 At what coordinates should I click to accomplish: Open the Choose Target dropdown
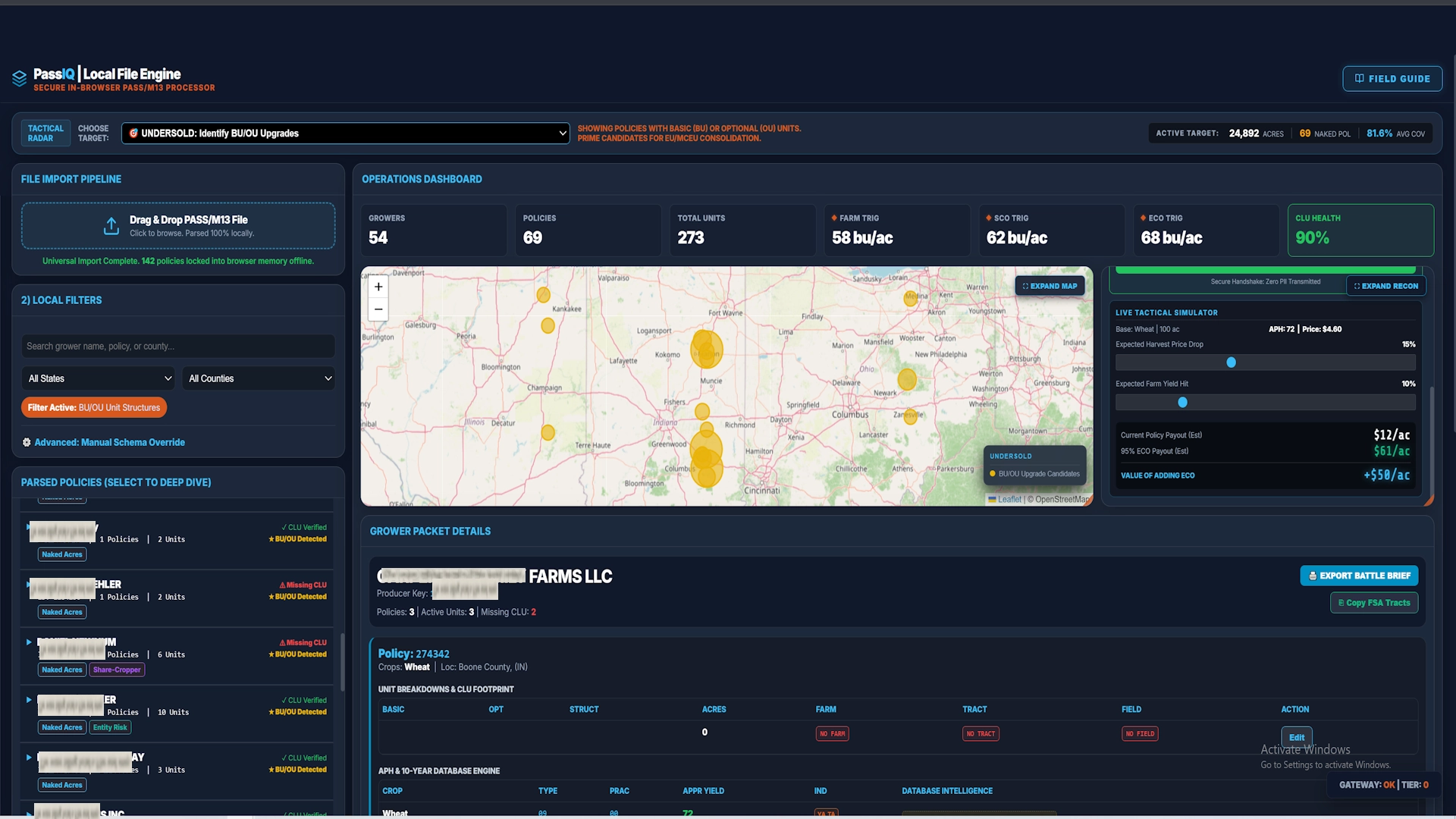(346, 133)
